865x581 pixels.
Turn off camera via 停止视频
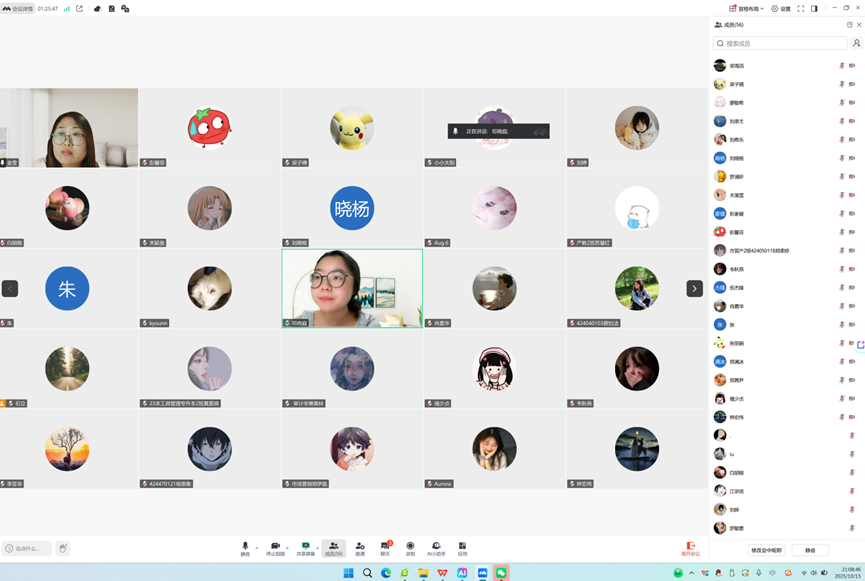[x=275, y=548]
